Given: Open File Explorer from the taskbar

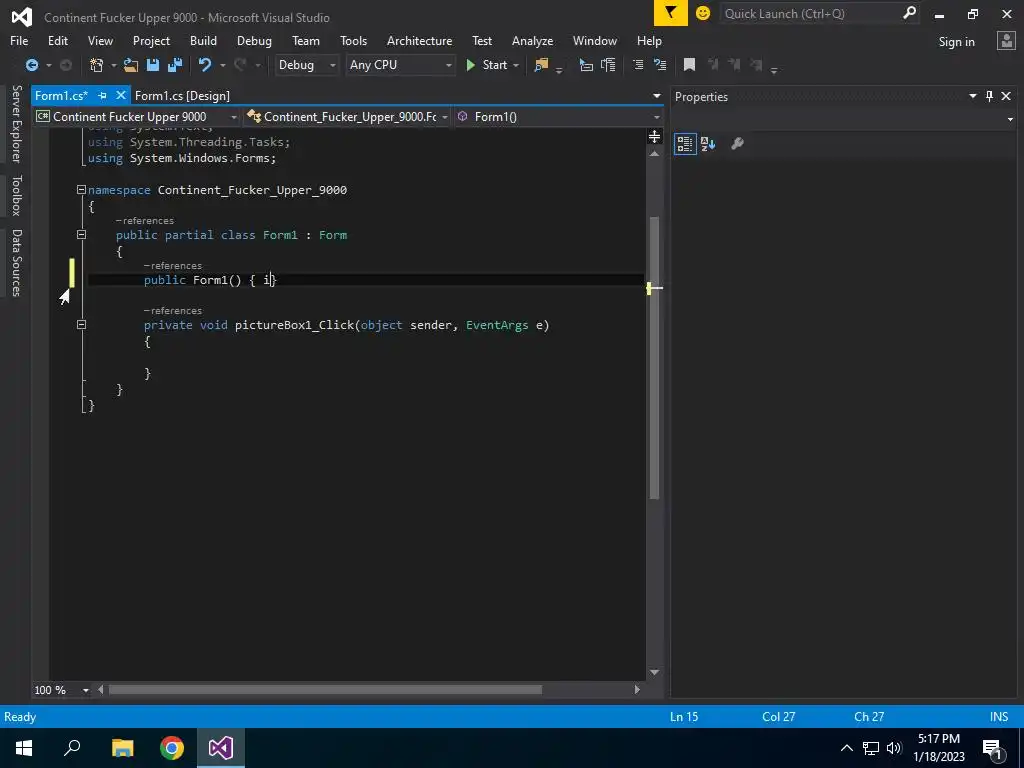Looking at the screenshot, I should pos(122,748).
